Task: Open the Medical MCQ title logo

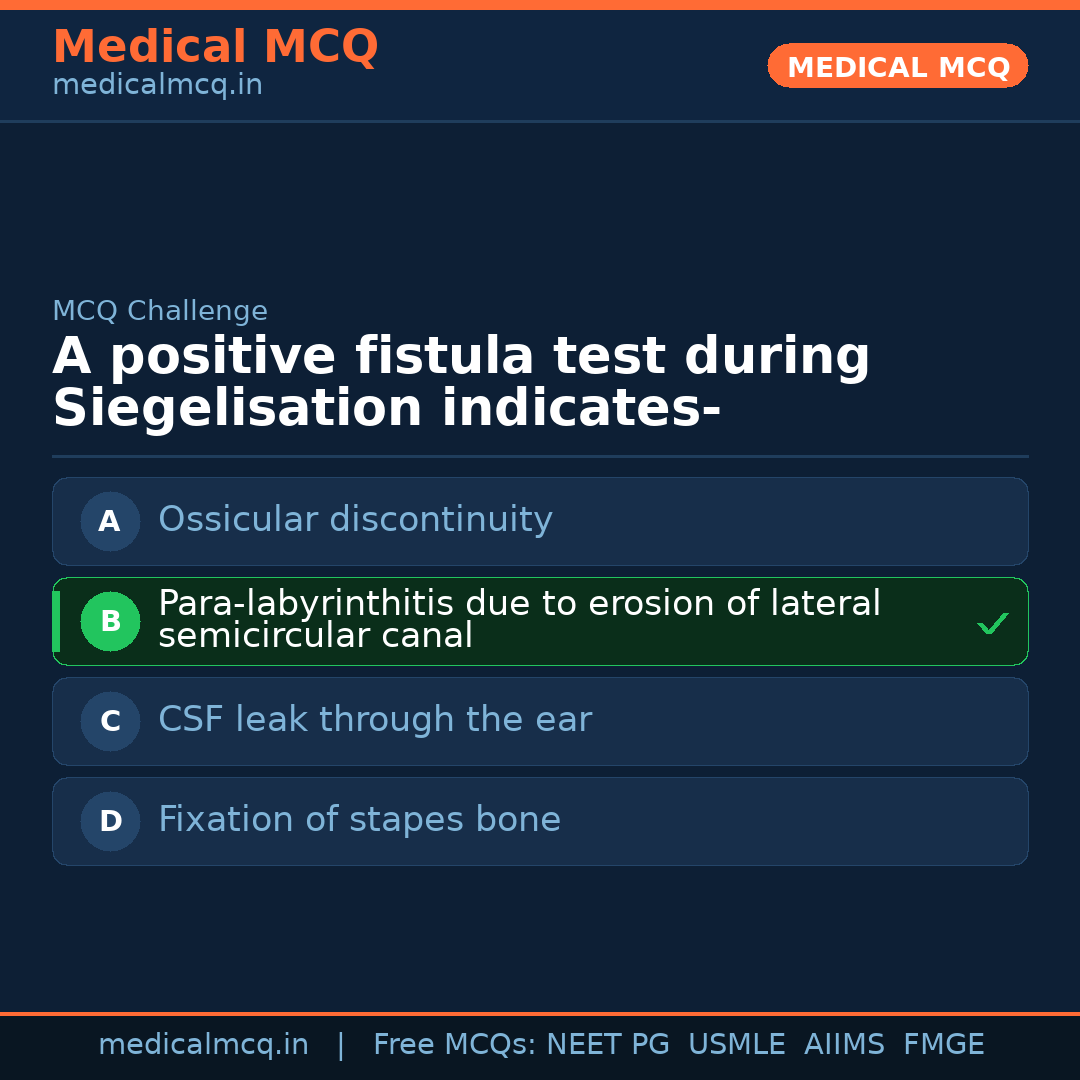Action: click(x=215, y=47)
